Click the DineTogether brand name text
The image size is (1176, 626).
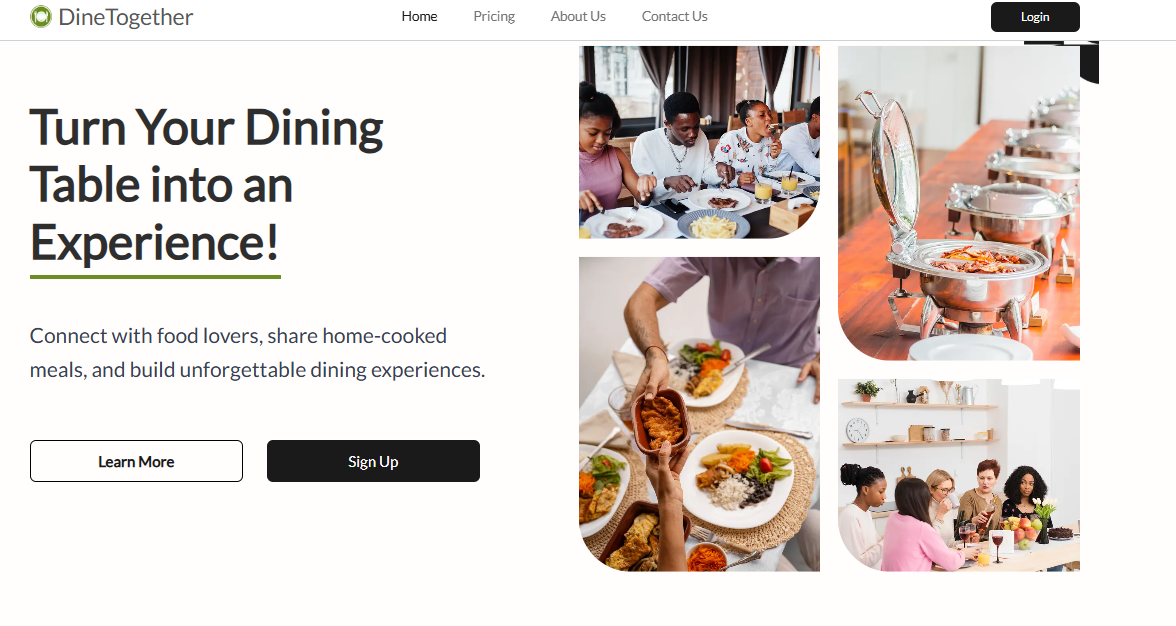126,17
